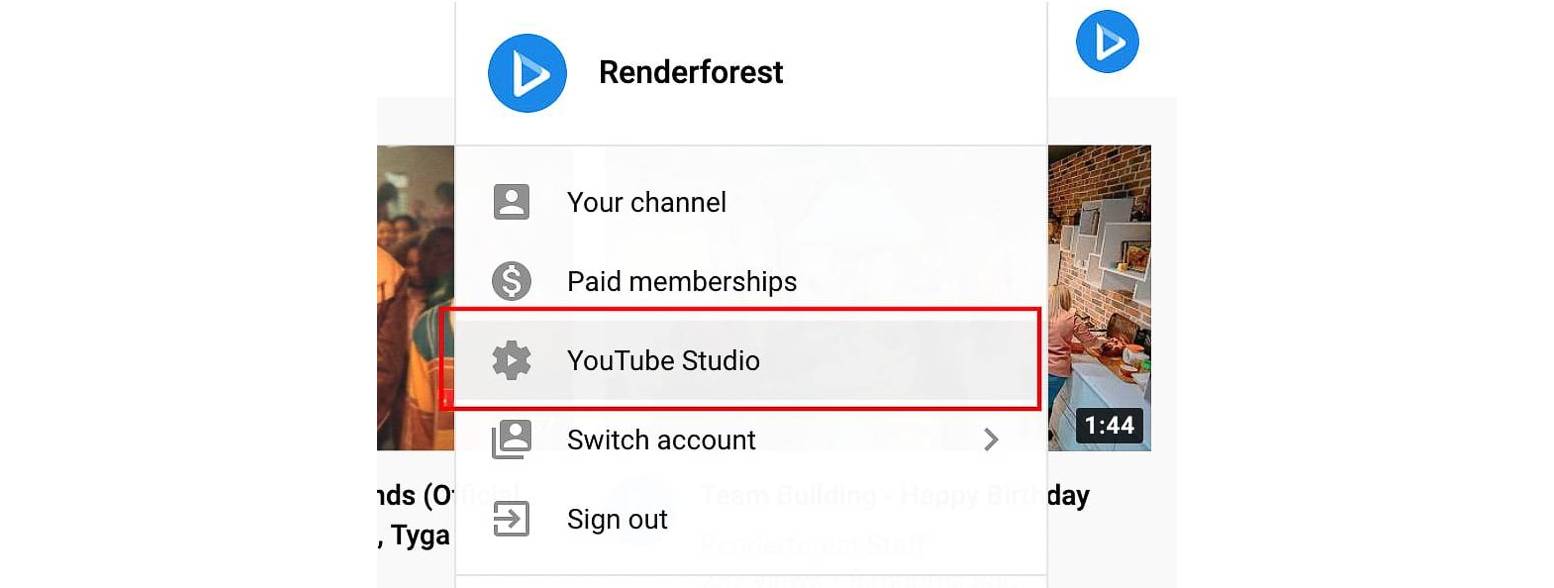Image resolution: width=1554 pixels, height=588 pixels.
Task: Click the accounts icon beside Switch account
Action: tap(512, 439)
